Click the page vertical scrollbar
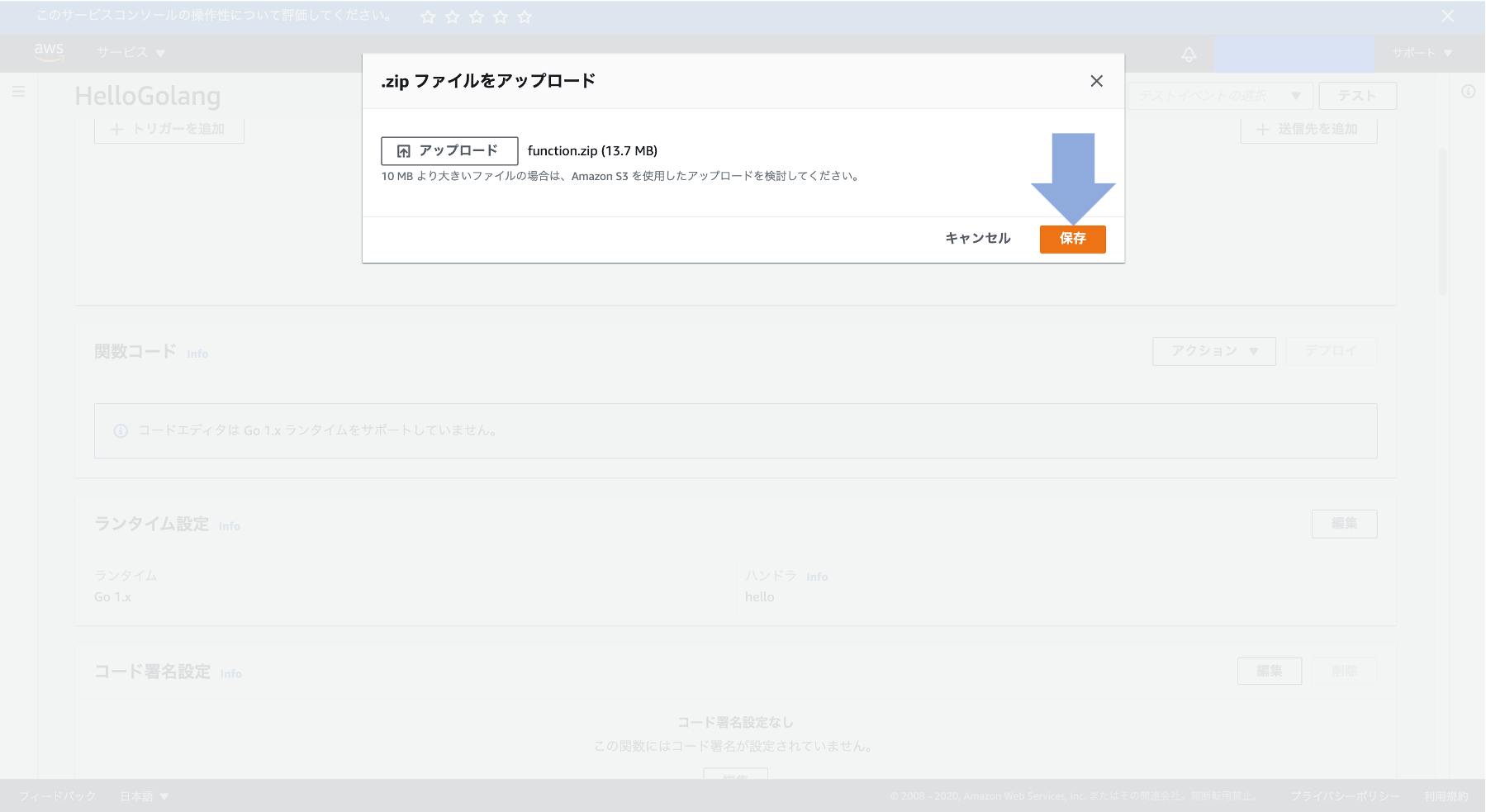The width and height of the screenshot is (1486, 812). [x=1443, y=221]
